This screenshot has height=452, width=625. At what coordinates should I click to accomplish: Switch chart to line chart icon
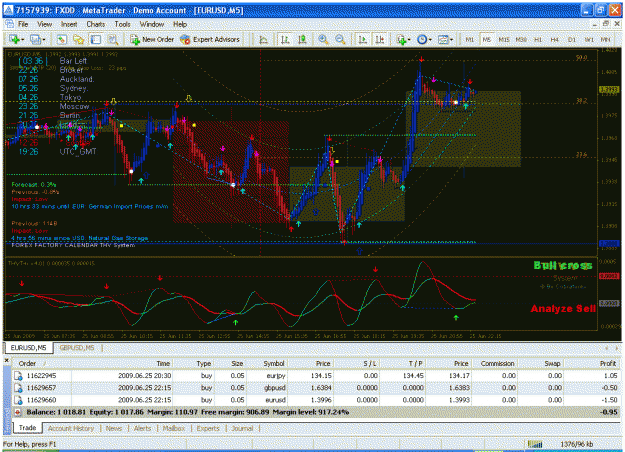(x=263, y=39)
